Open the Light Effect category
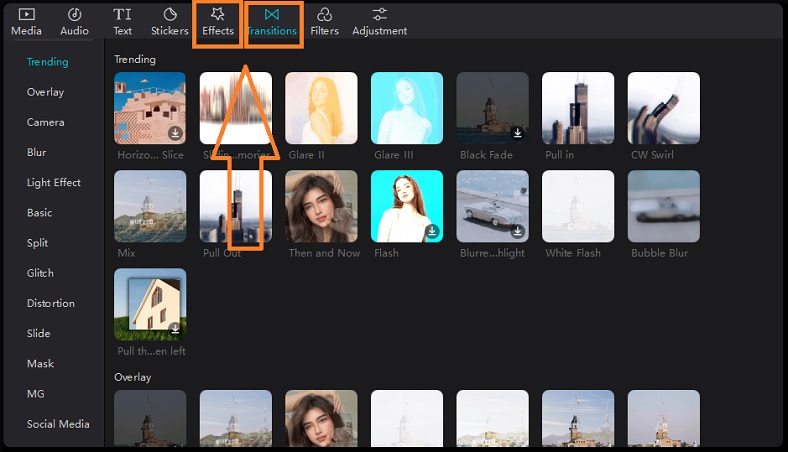This screenshot has width=788, height=452. point(54,183)
